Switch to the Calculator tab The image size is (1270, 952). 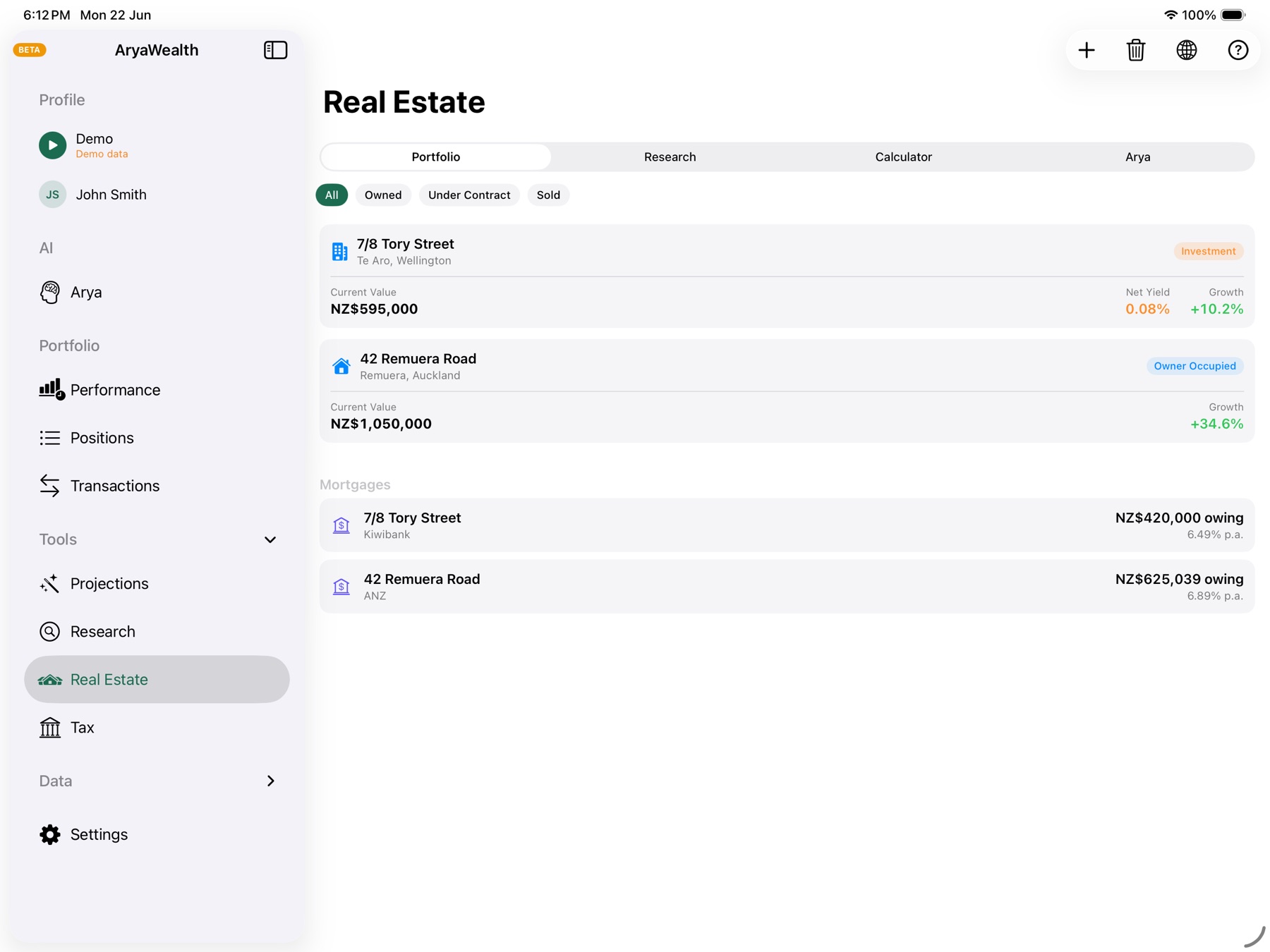pyautogui.click(x=904, y=157)
